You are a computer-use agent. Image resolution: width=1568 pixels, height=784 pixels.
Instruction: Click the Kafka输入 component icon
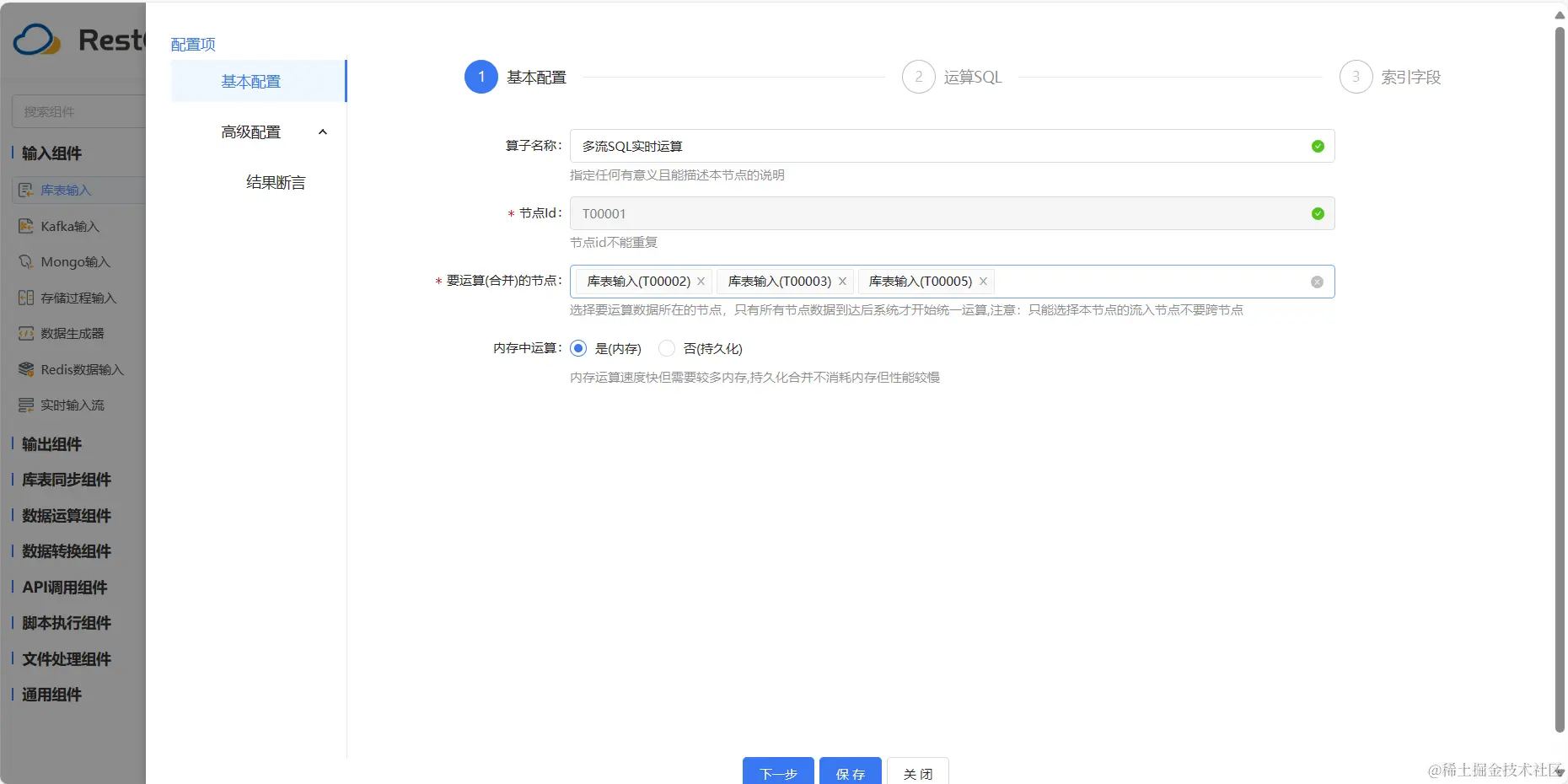point(26,226)
